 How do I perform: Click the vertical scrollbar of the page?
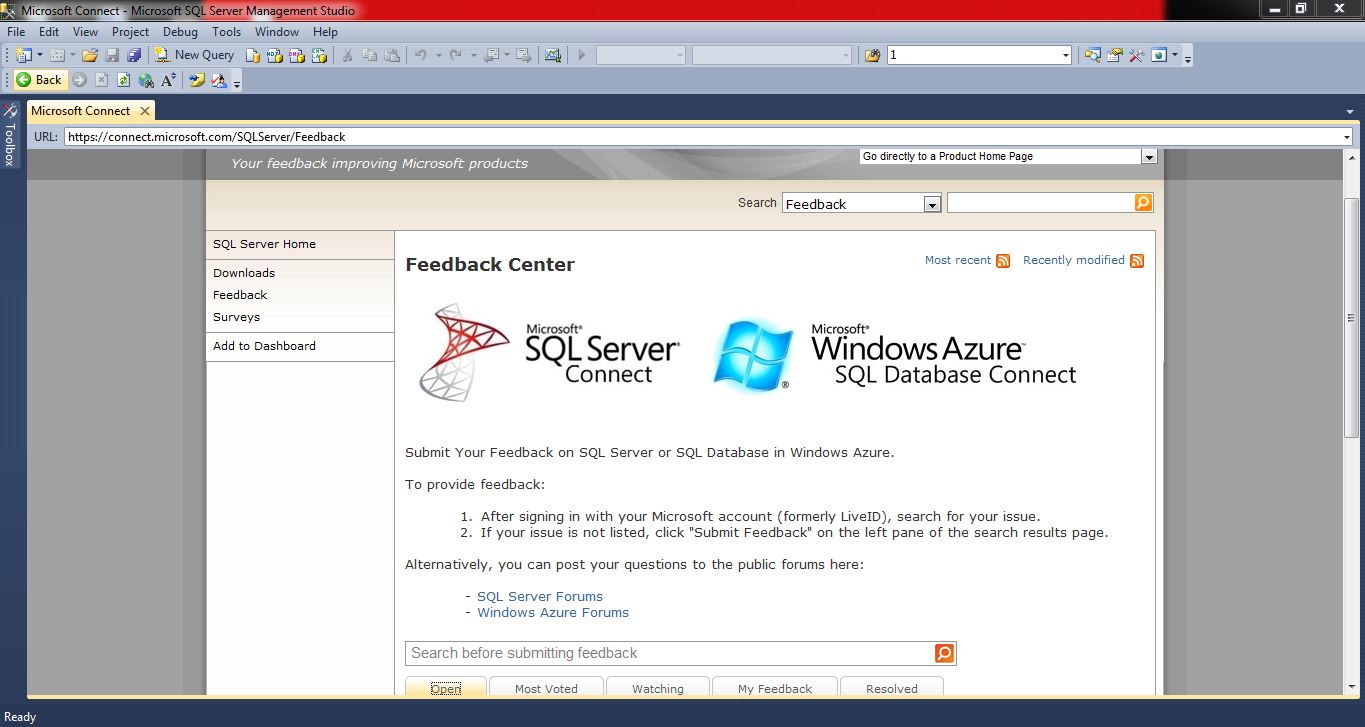(1351, 320)
